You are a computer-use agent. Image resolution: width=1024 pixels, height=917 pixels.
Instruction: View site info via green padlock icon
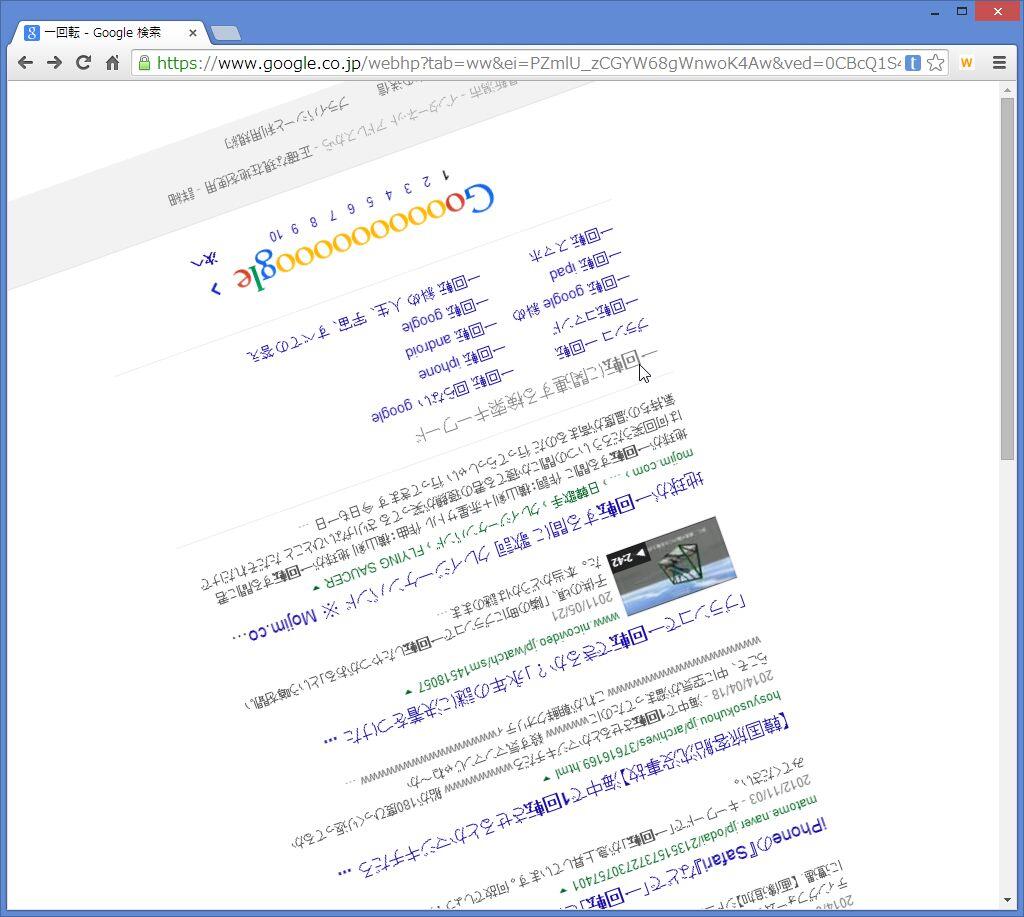click(x=144, y=63)
